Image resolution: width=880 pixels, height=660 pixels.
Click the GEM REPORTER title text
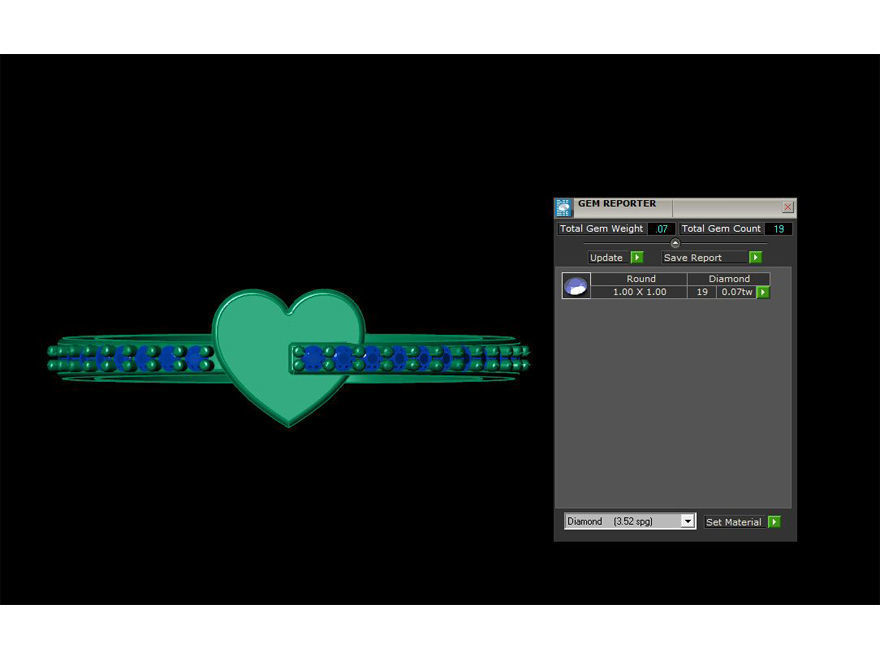pyautogui.click(x=617, y=204)
